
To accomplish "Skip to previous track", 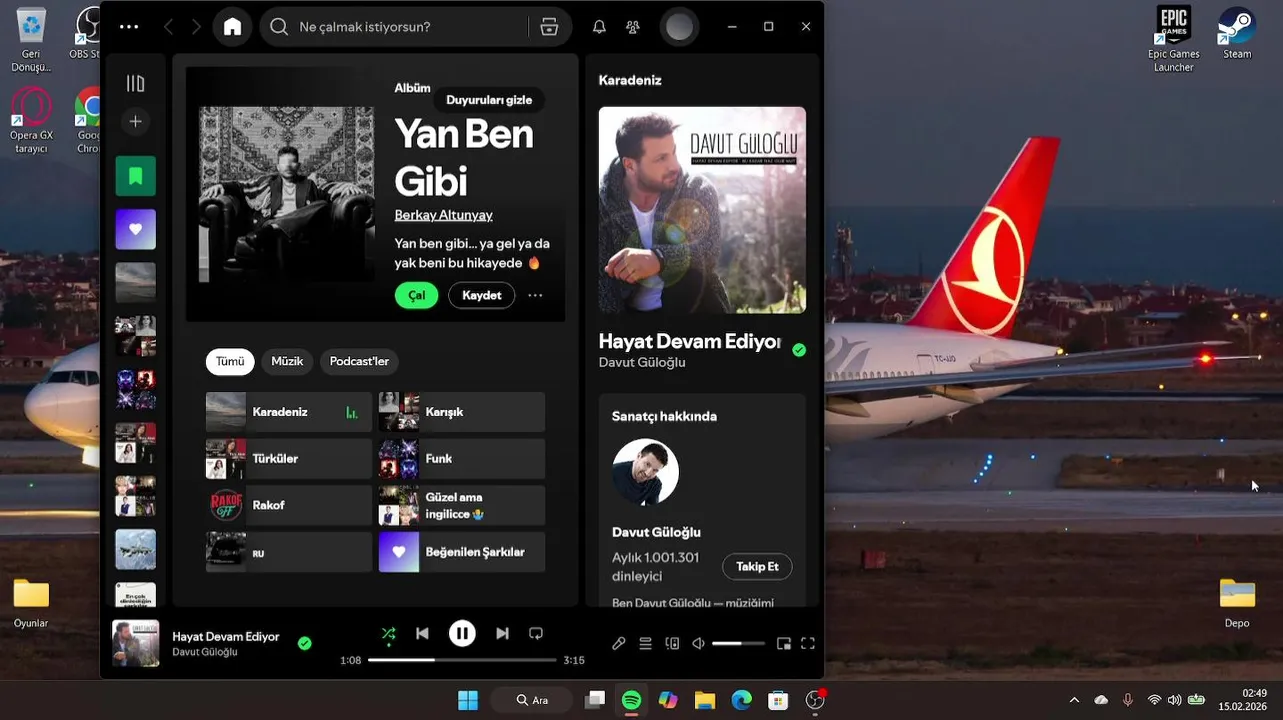I will [422, 633].
